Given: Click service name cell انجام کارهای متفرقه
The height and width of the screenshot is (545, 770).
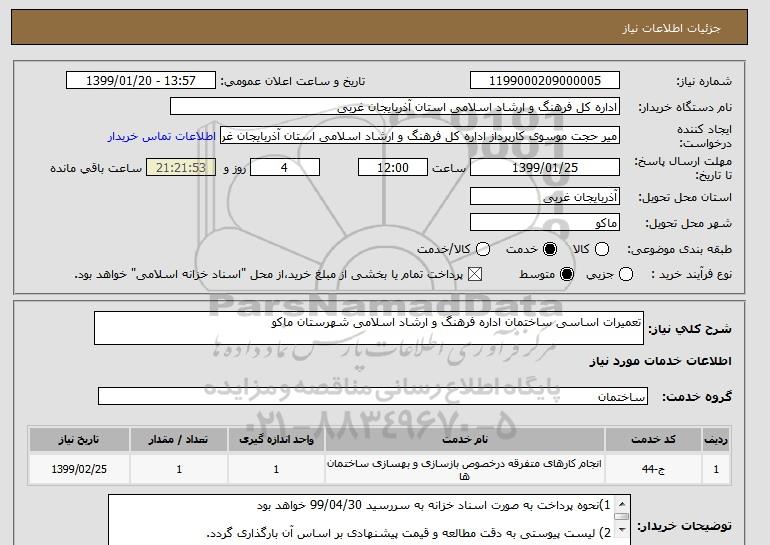Looking at the screenshot, I should [465, 469].
